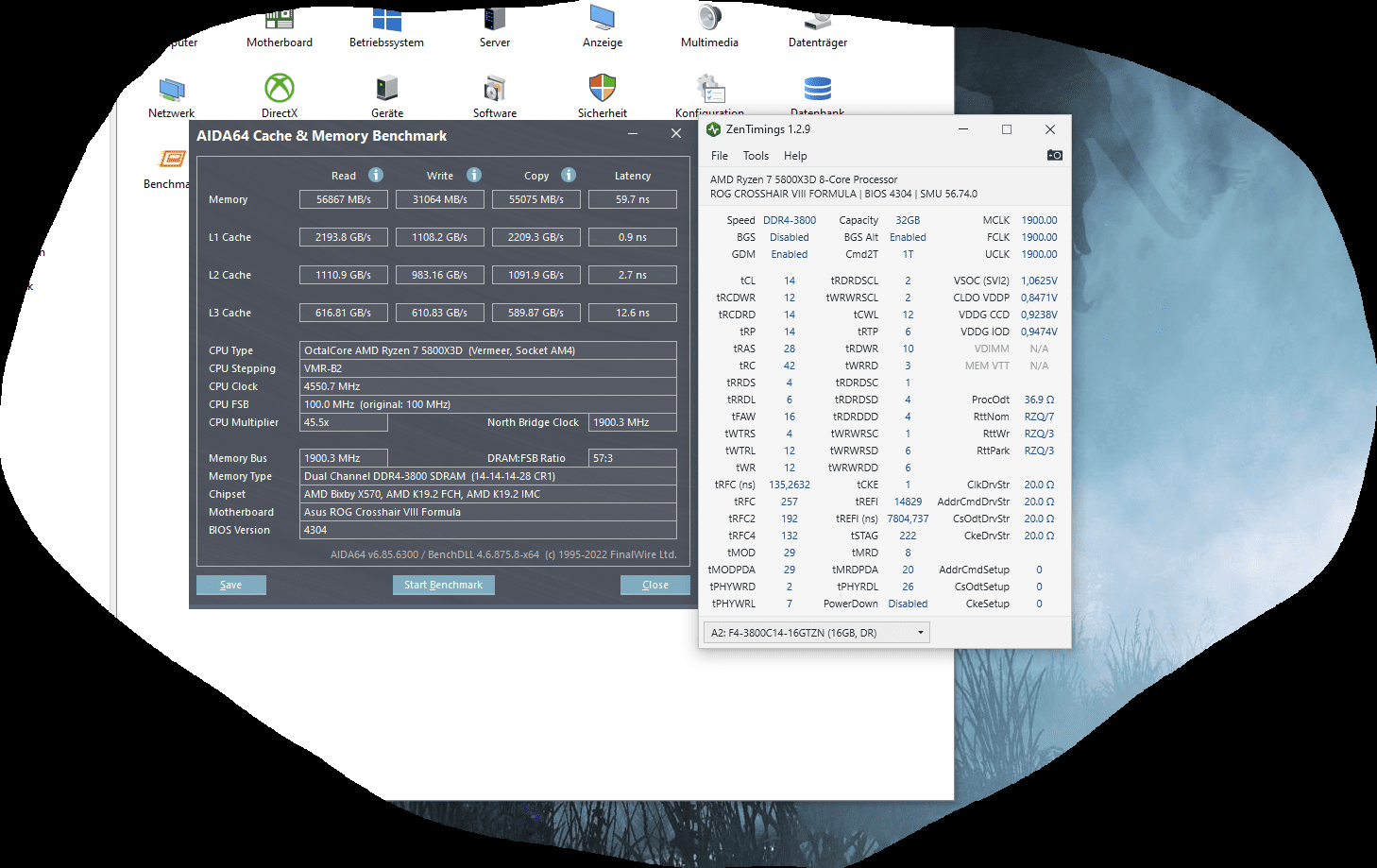Maximize the ZenTimings window
This screenshot has height=868, width=1377.
click(1007, 129)
